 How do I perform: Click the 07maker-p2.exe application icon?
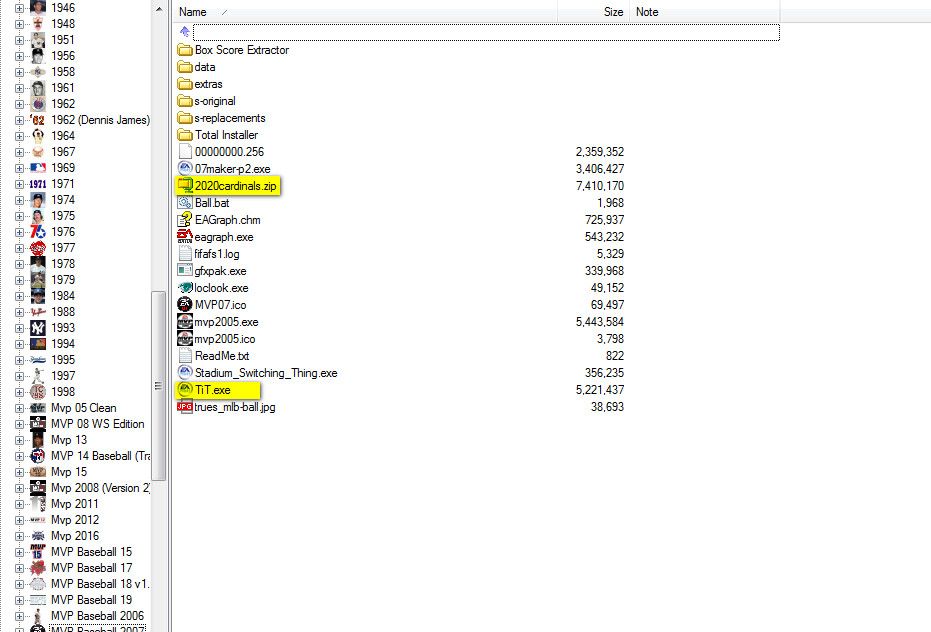(x=185, y=169)
